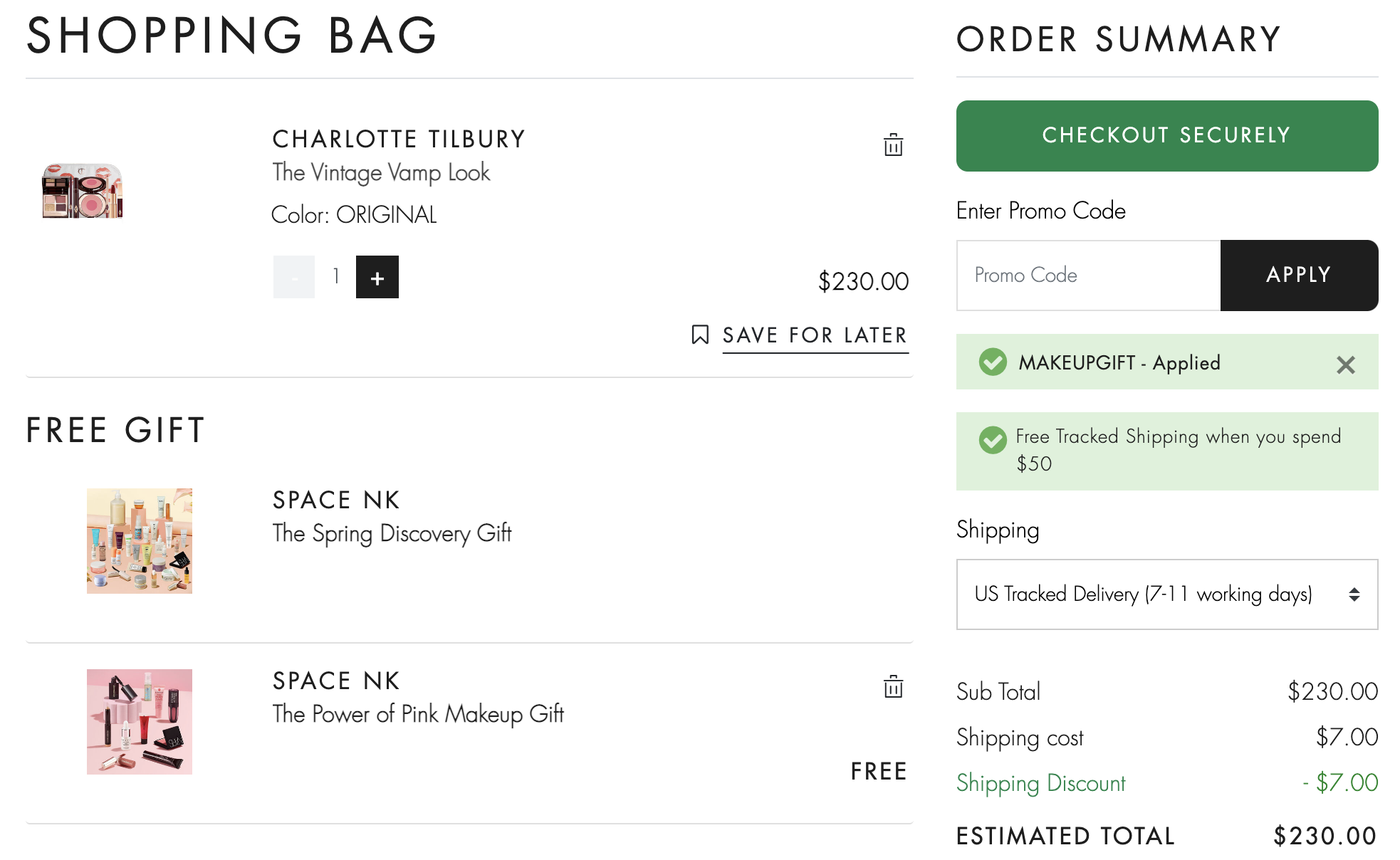Click The Vintage Vamp Look product name
1400x860 pixels.
point(381,173)
